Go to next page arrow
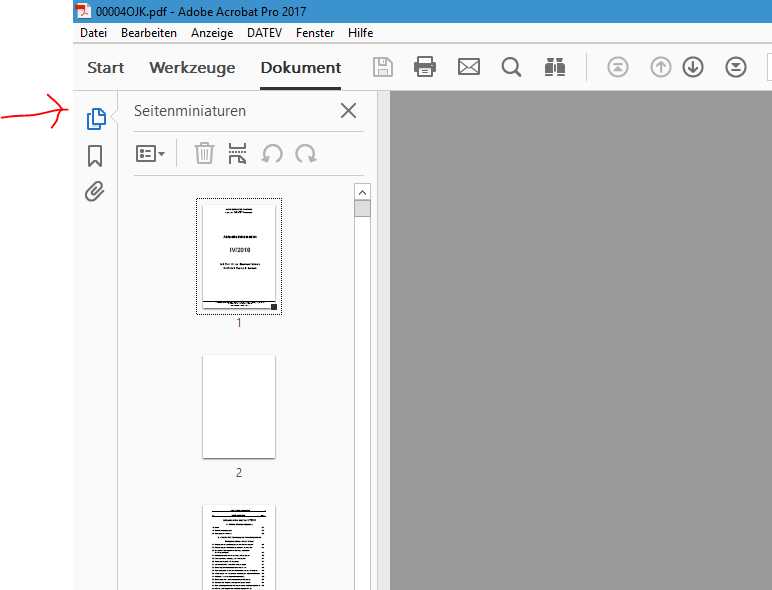Screen dimensions: 772x590 (693, 67)
